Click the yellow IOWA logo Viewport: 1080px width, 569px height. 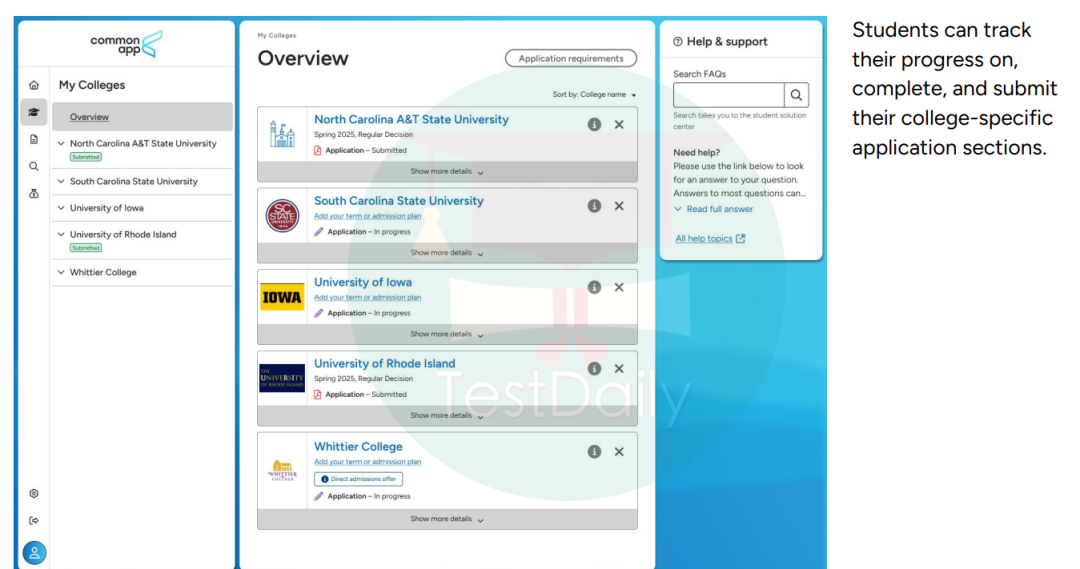click(282, 297)
